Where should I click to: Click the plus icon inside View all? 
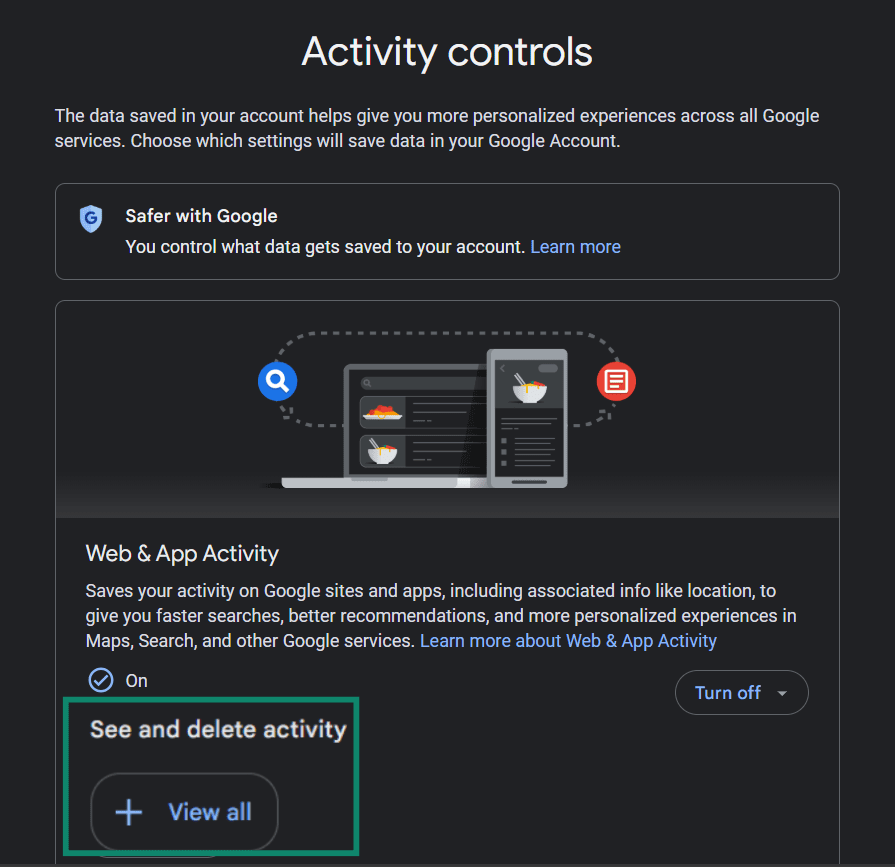[128, 812]
